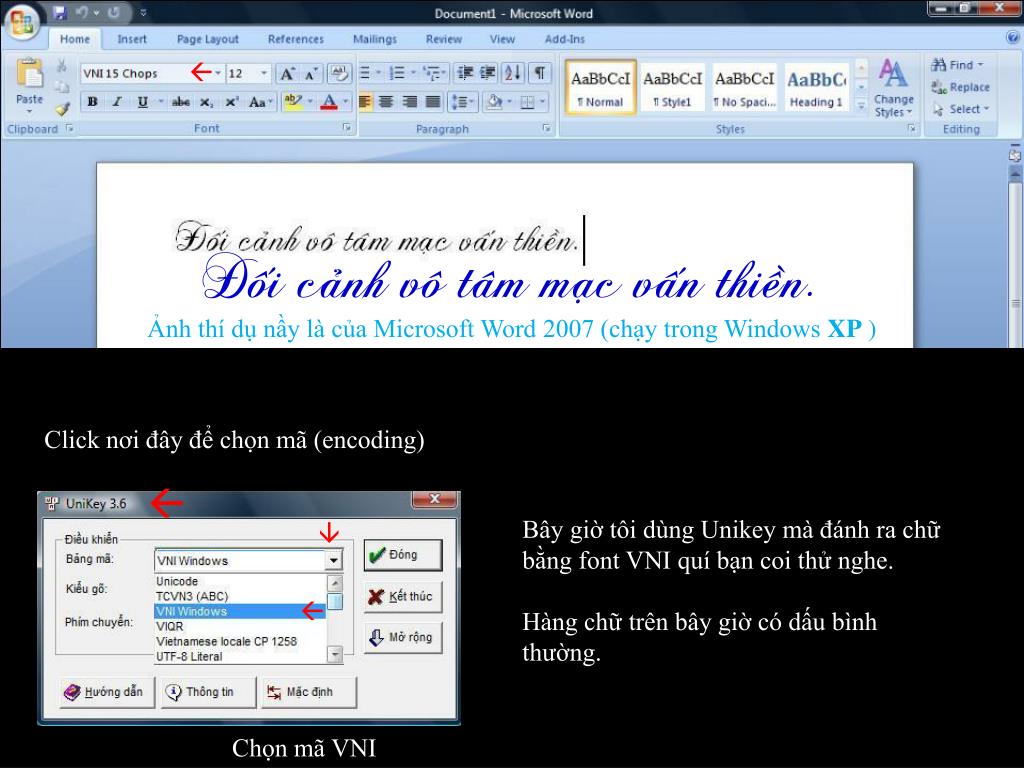Select Unicode in the encoding list
This screenshot has height=768, width=1024.
pos(240,581)
